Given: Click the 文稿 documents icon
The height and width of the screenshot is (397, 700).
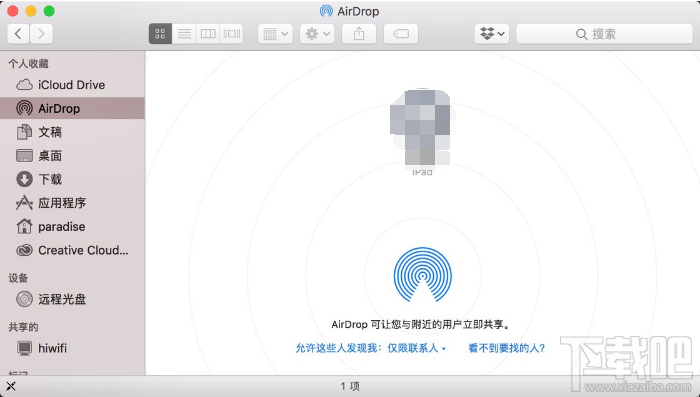Looking at the screenshot, I should pyautogui.click(x=24, y=132).
